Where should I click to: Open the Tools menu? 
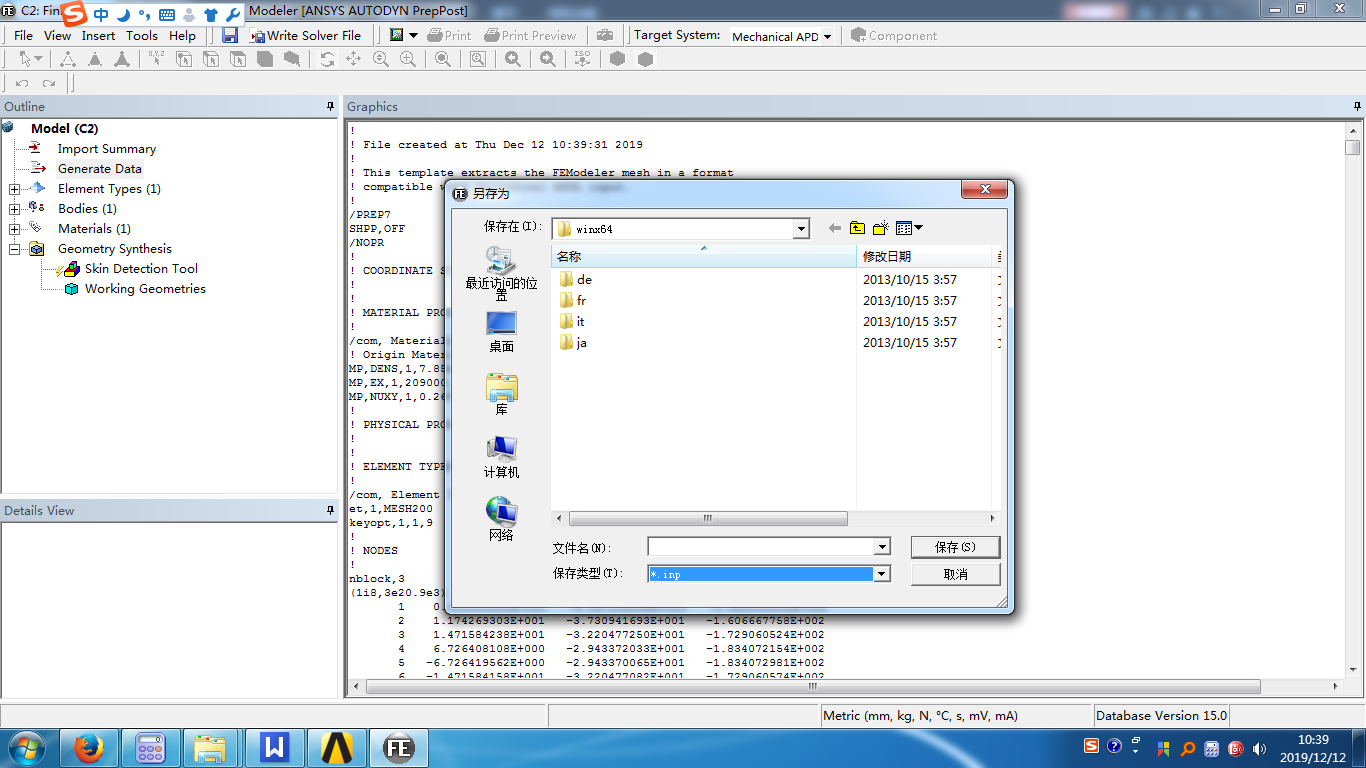pos(141,35)
